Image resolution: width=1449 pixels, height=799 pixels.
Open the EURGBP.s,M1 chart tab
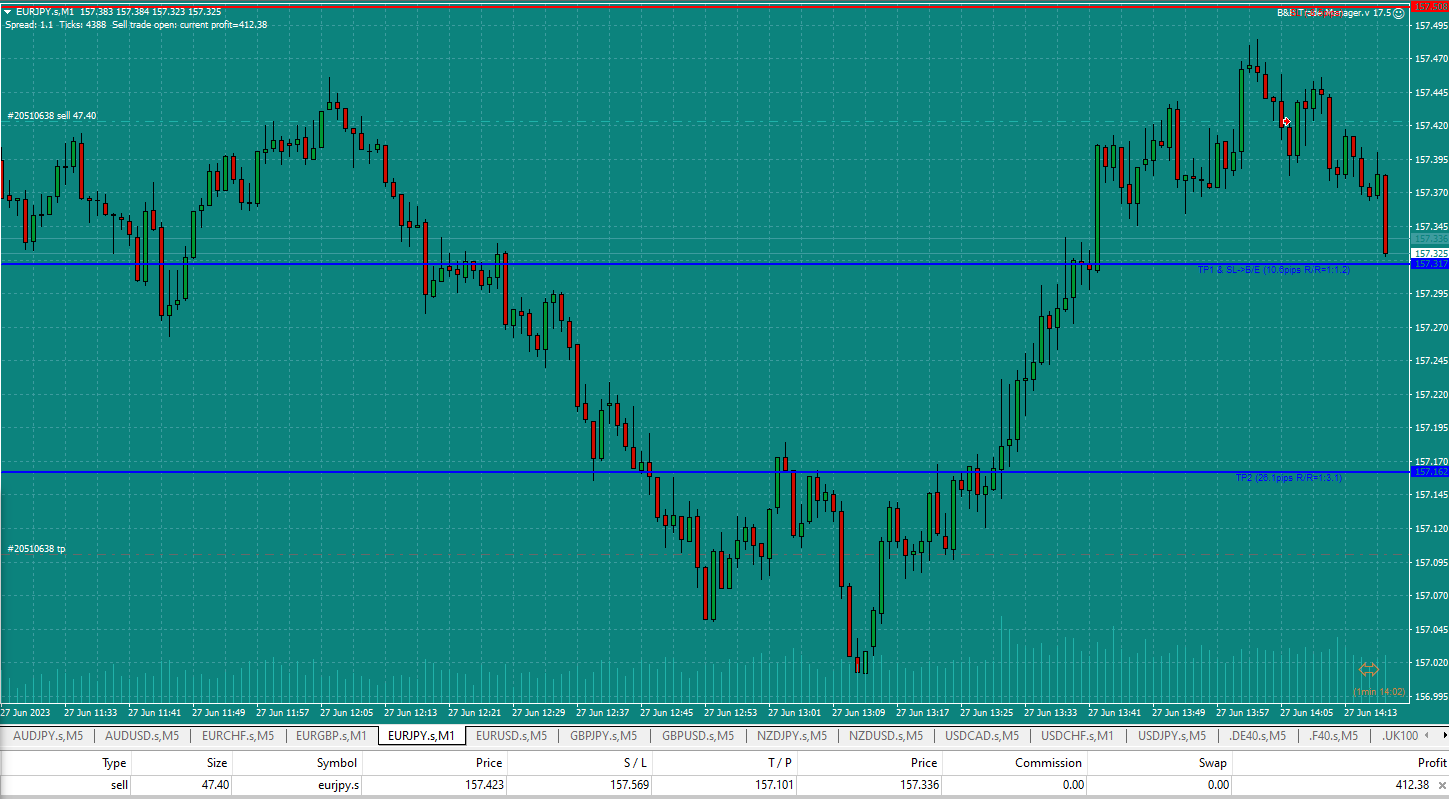click(x=332, y=736)
